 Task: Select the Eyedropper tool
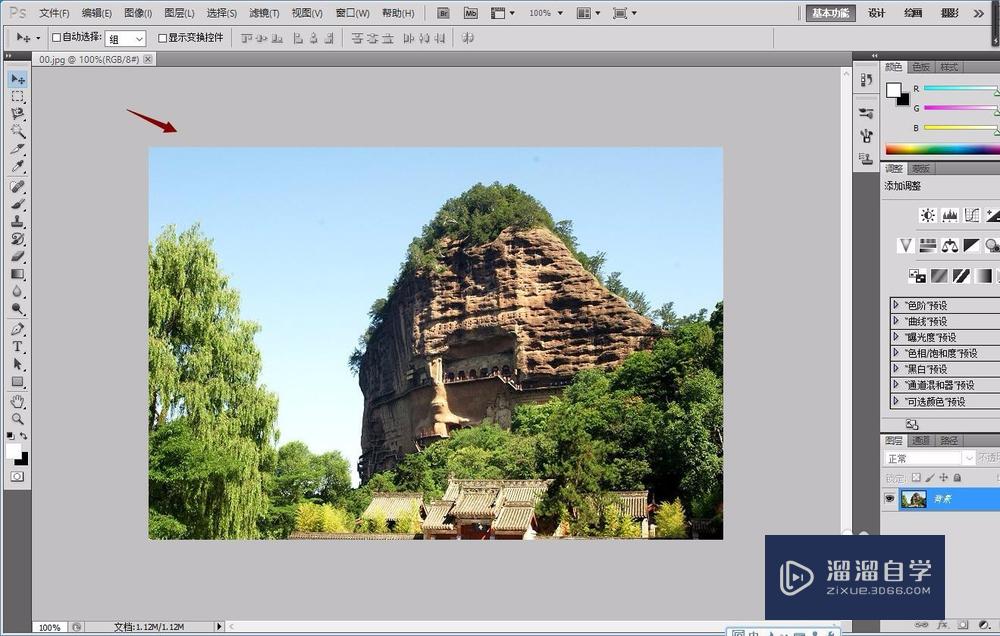pos(17,166)
